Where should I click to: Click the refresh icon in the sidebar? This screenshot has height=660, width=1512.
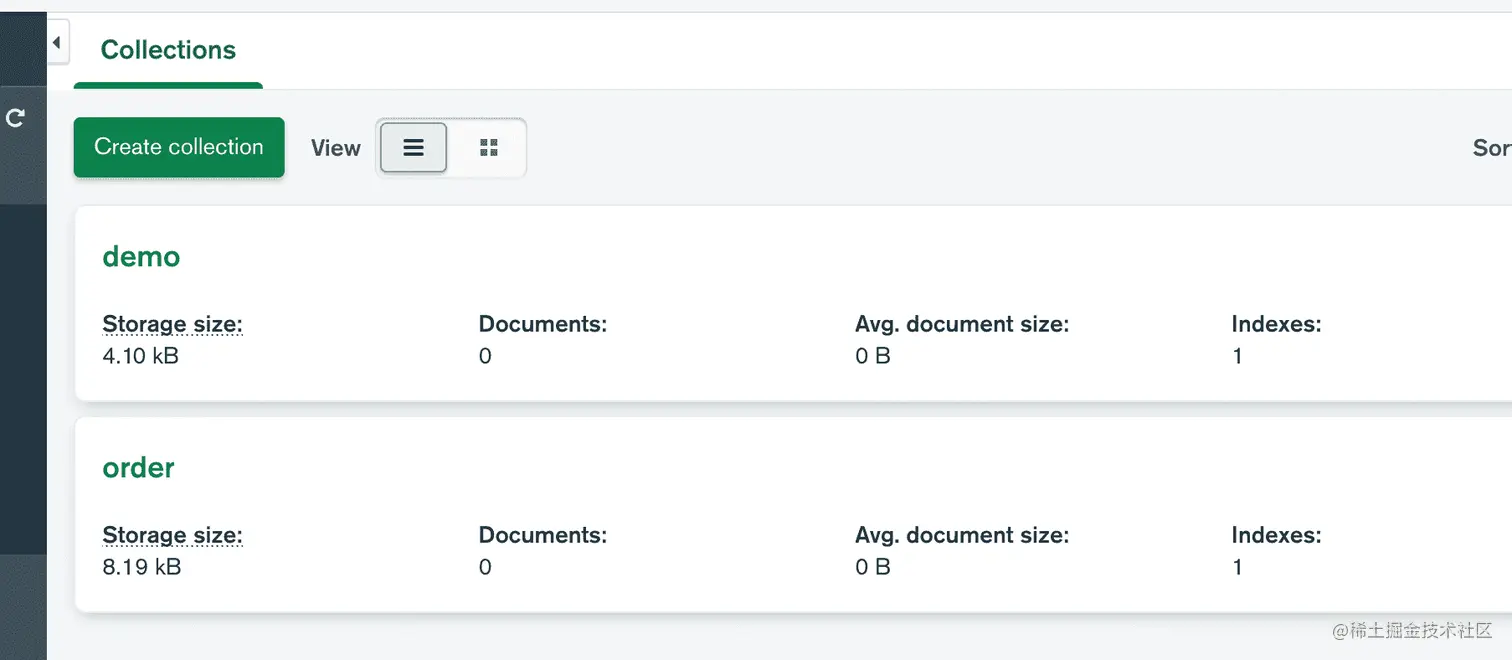click(15, 118)
